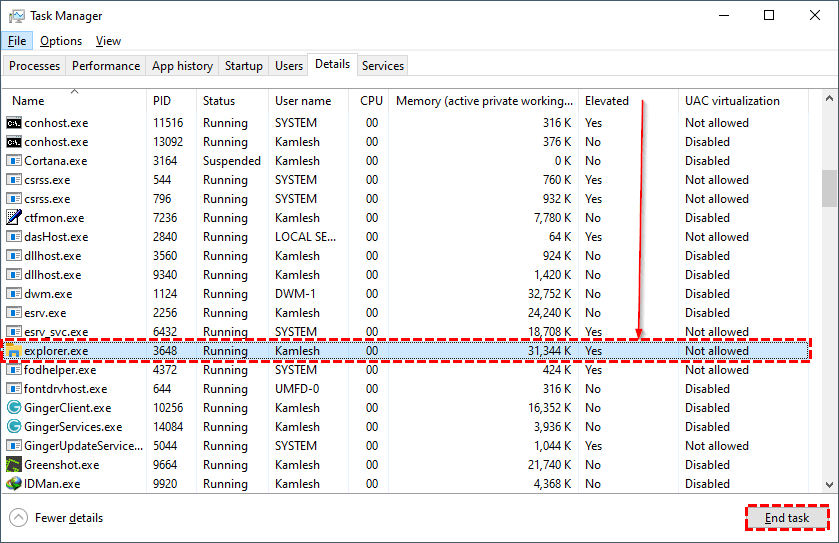Open the File menu
The height and width of the screenshot is (543, 839).
[x=17, y=41]
